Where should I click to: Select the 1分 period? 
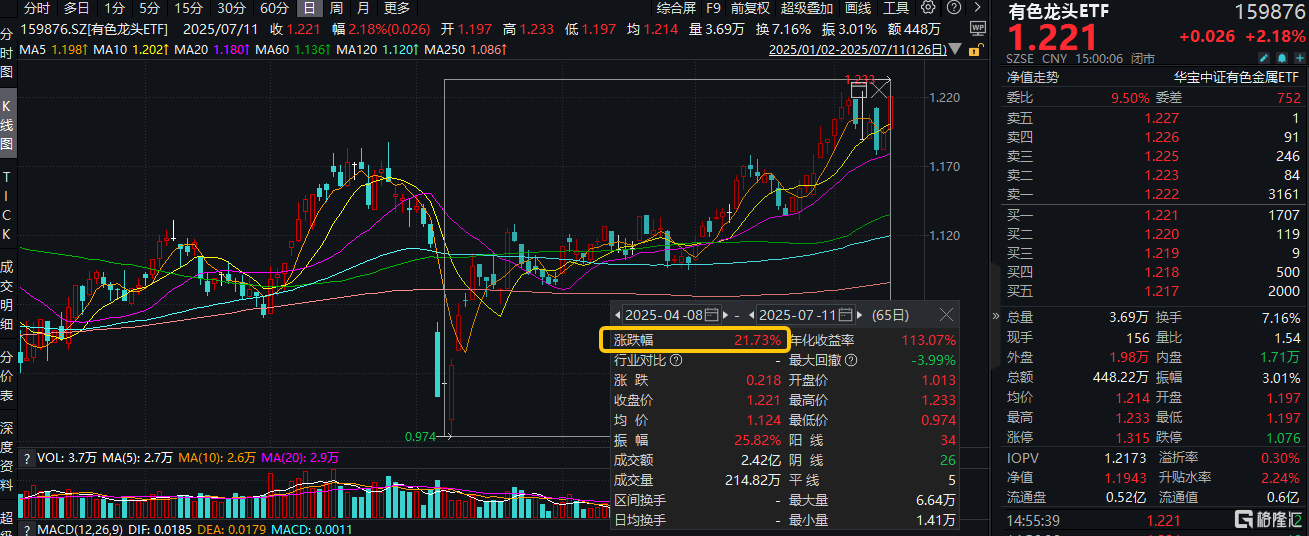tap(115, 7)
